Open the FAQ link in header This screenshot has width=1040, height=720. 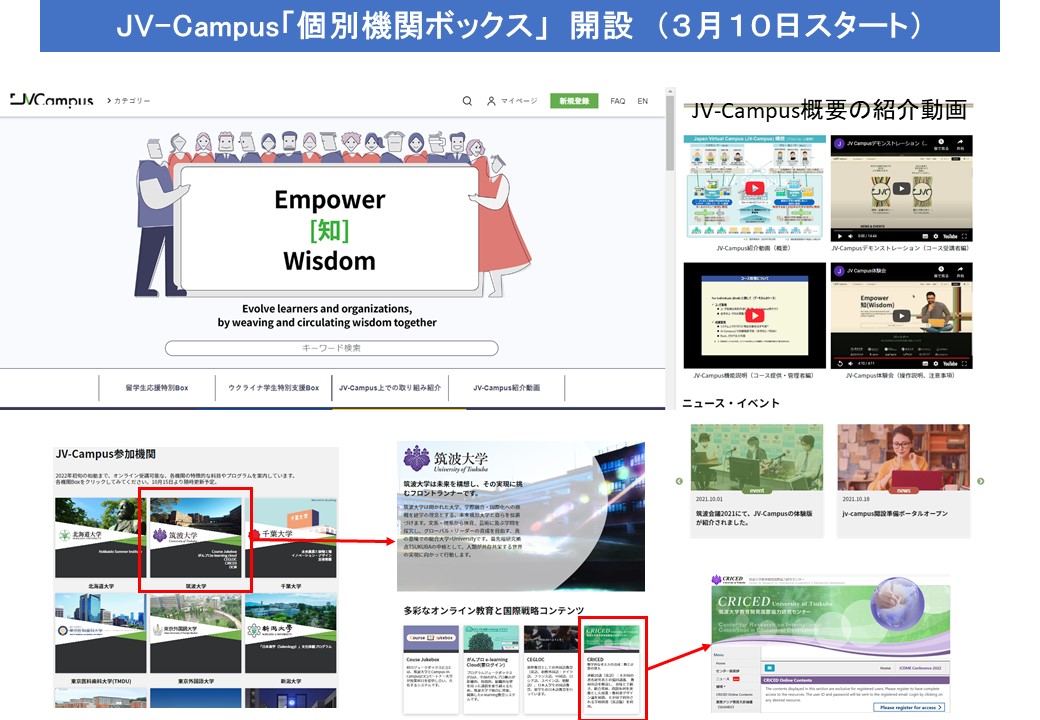618,101
